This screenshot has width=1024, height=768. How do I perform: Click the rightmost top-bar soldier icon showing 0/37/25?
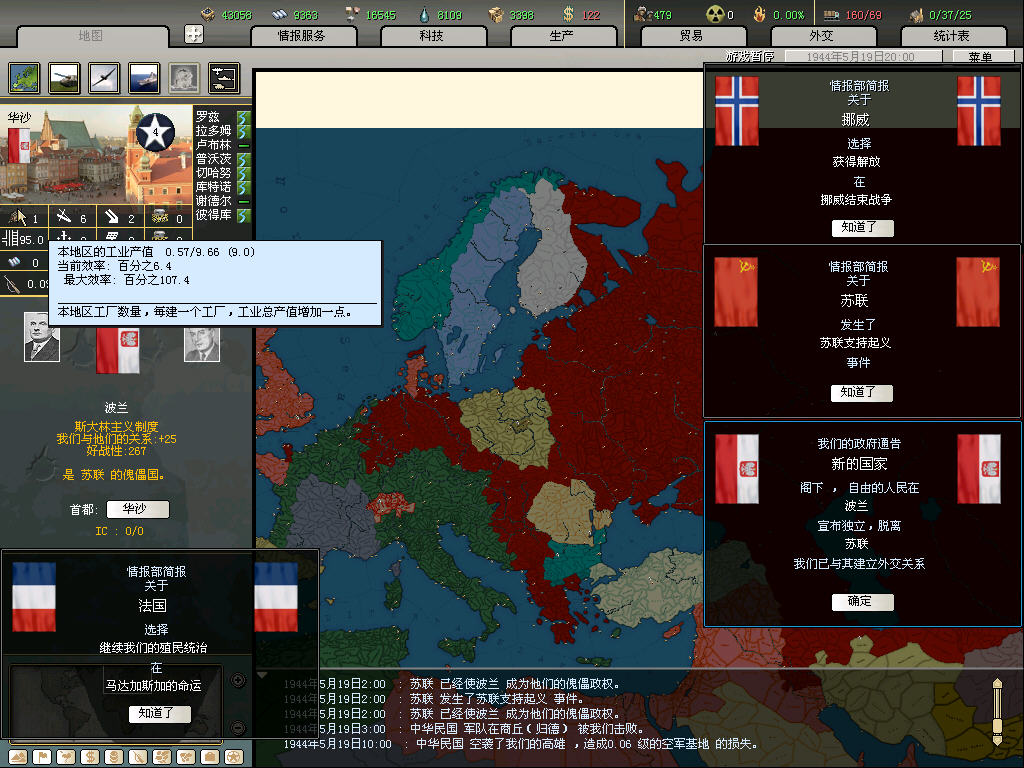917,14
